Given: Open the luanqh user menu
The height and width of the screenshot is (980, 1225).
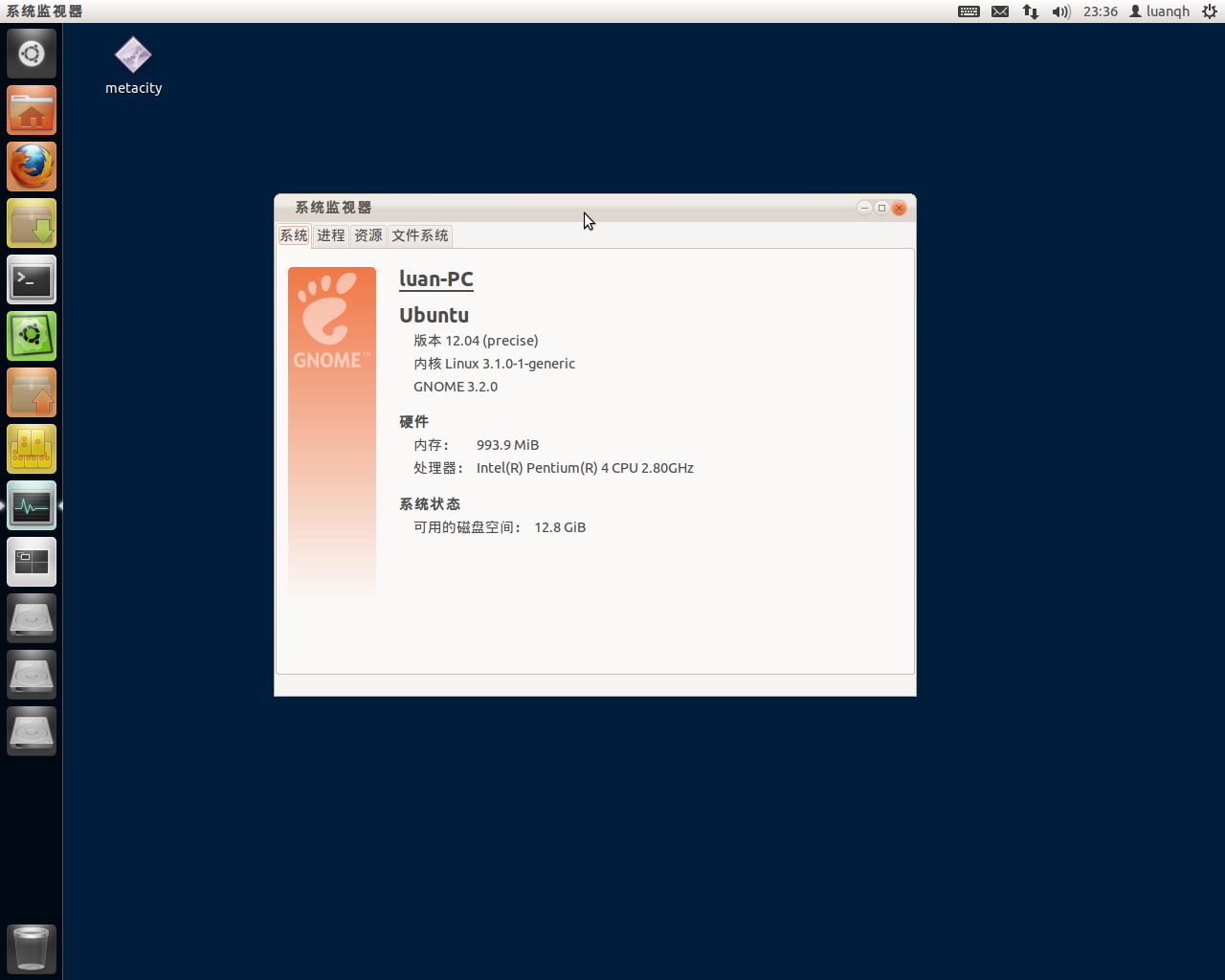Looking at the screenshot, I should tap(1160, 11).
